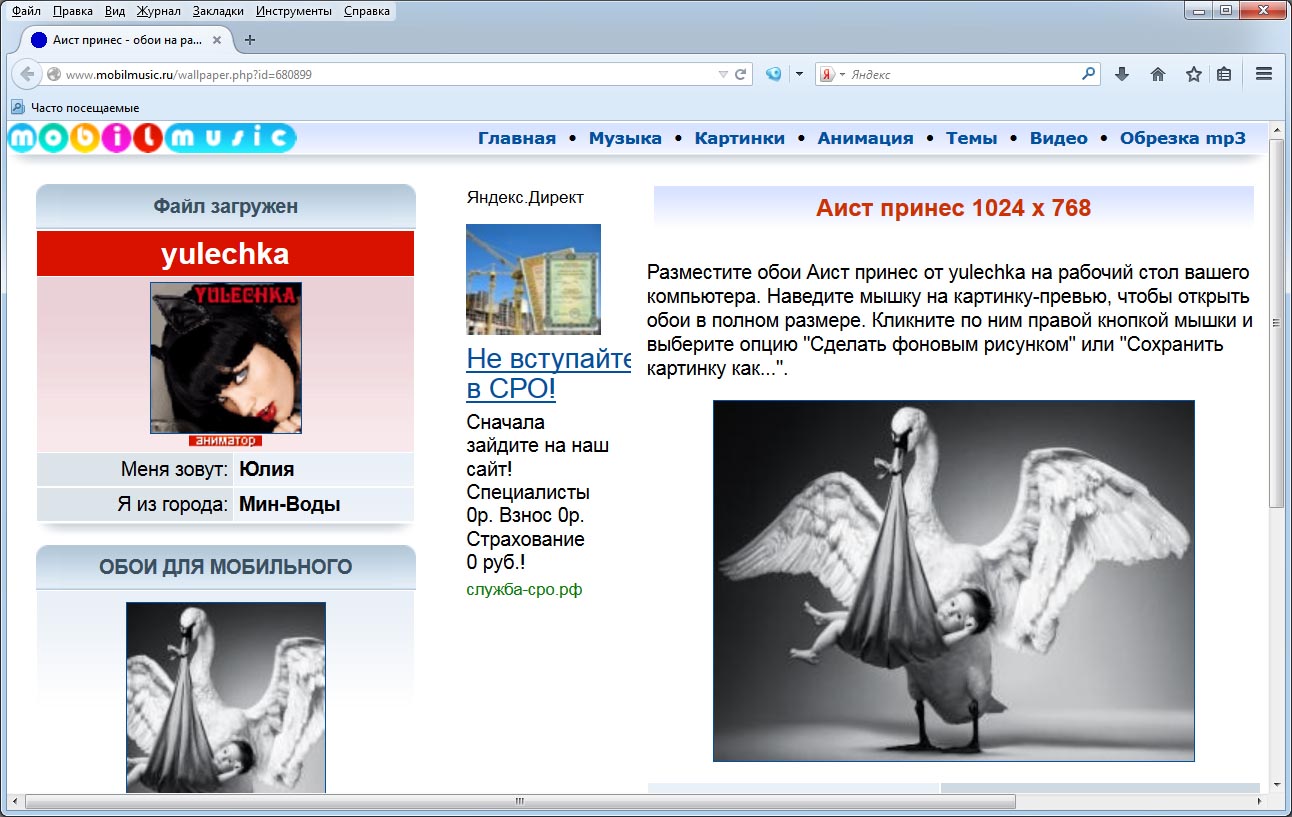Bookmark this page with the star icon
1292x817 pixels.
1193,74
